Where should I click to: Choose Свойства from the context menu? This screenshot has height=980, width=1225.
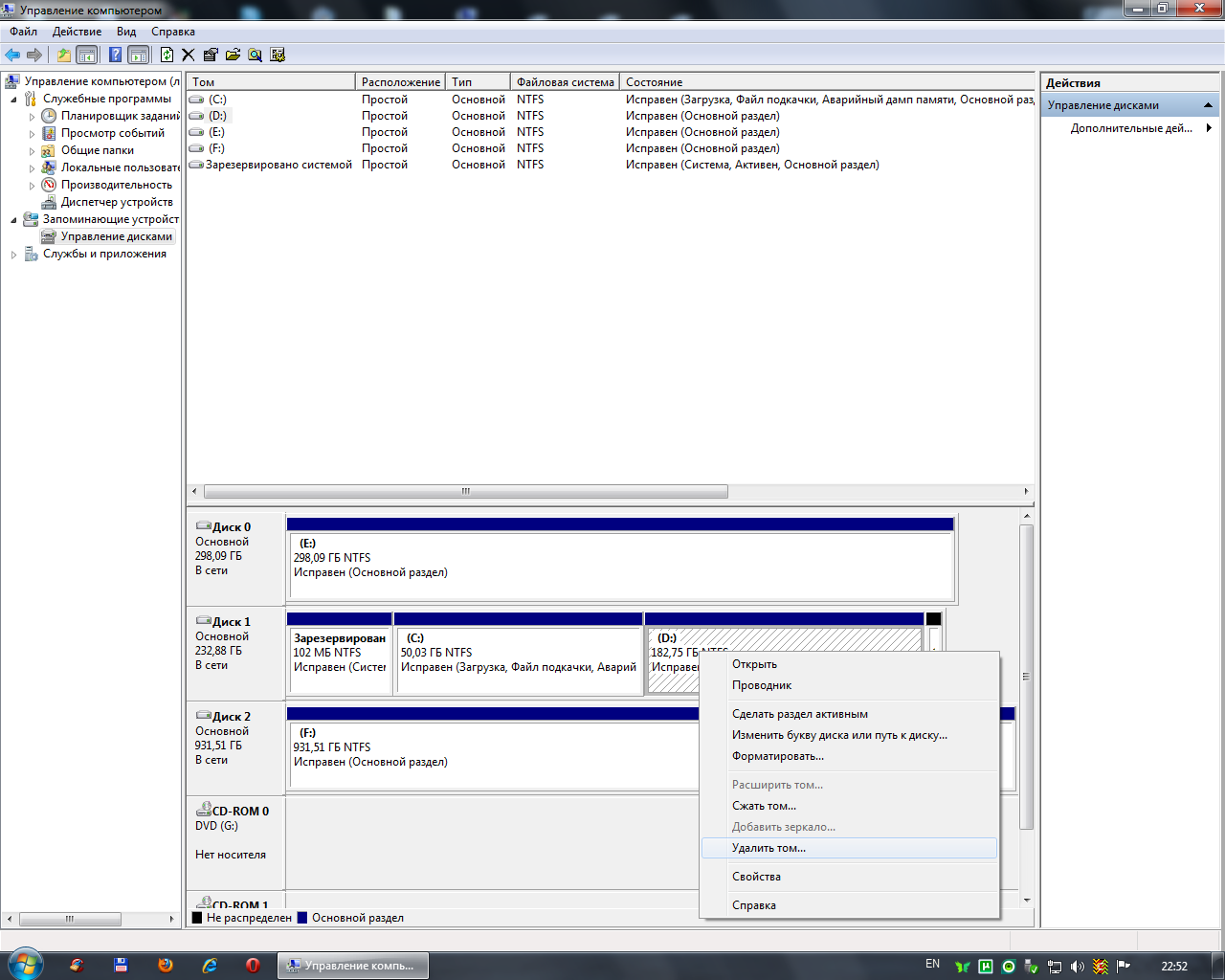pos(850,877)
